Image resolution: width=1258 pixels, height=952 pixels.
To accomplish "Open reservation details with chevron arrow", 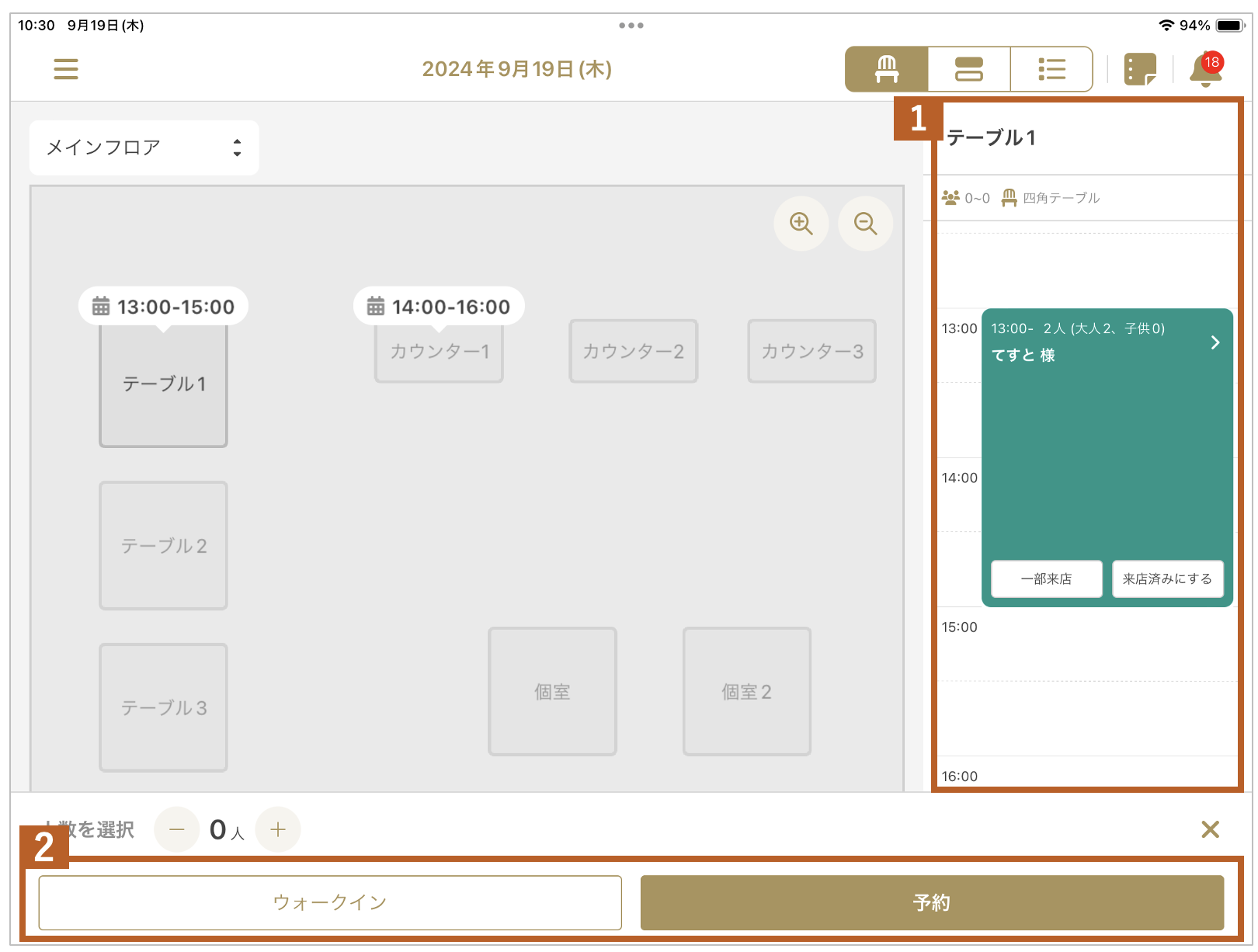I will tap(1215, 342).
